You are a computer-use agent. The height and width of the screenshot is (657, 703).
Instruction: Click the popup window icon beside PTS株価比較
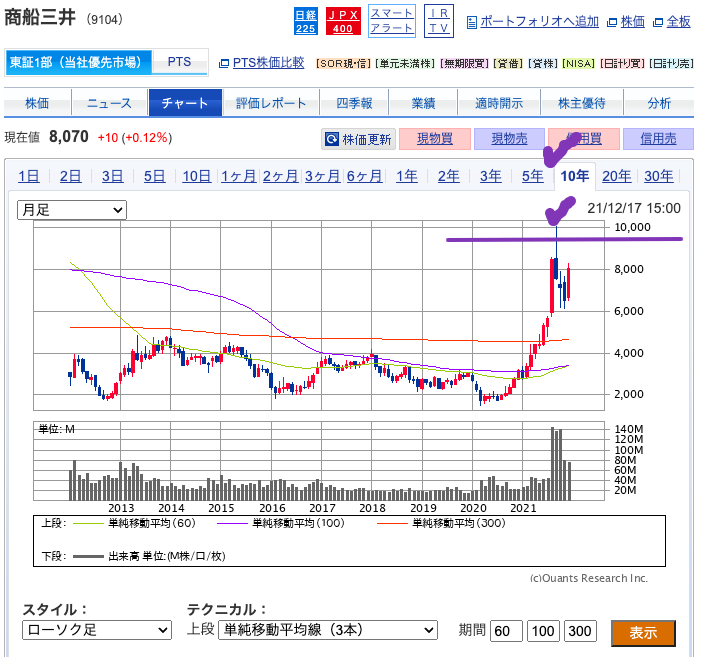click(224, 63)
